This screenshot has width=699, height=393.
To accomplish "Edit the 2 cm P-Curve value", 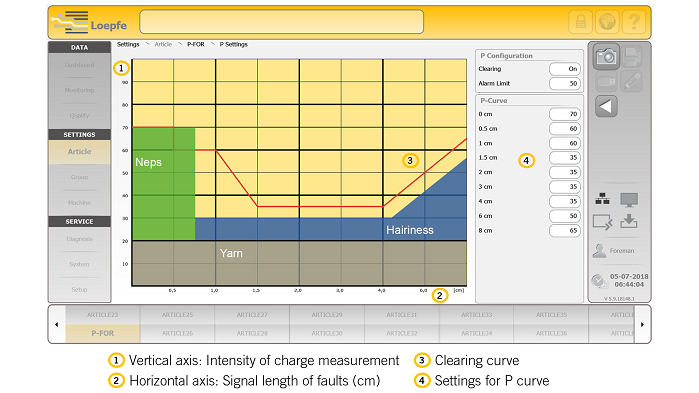I will (565, 172).
